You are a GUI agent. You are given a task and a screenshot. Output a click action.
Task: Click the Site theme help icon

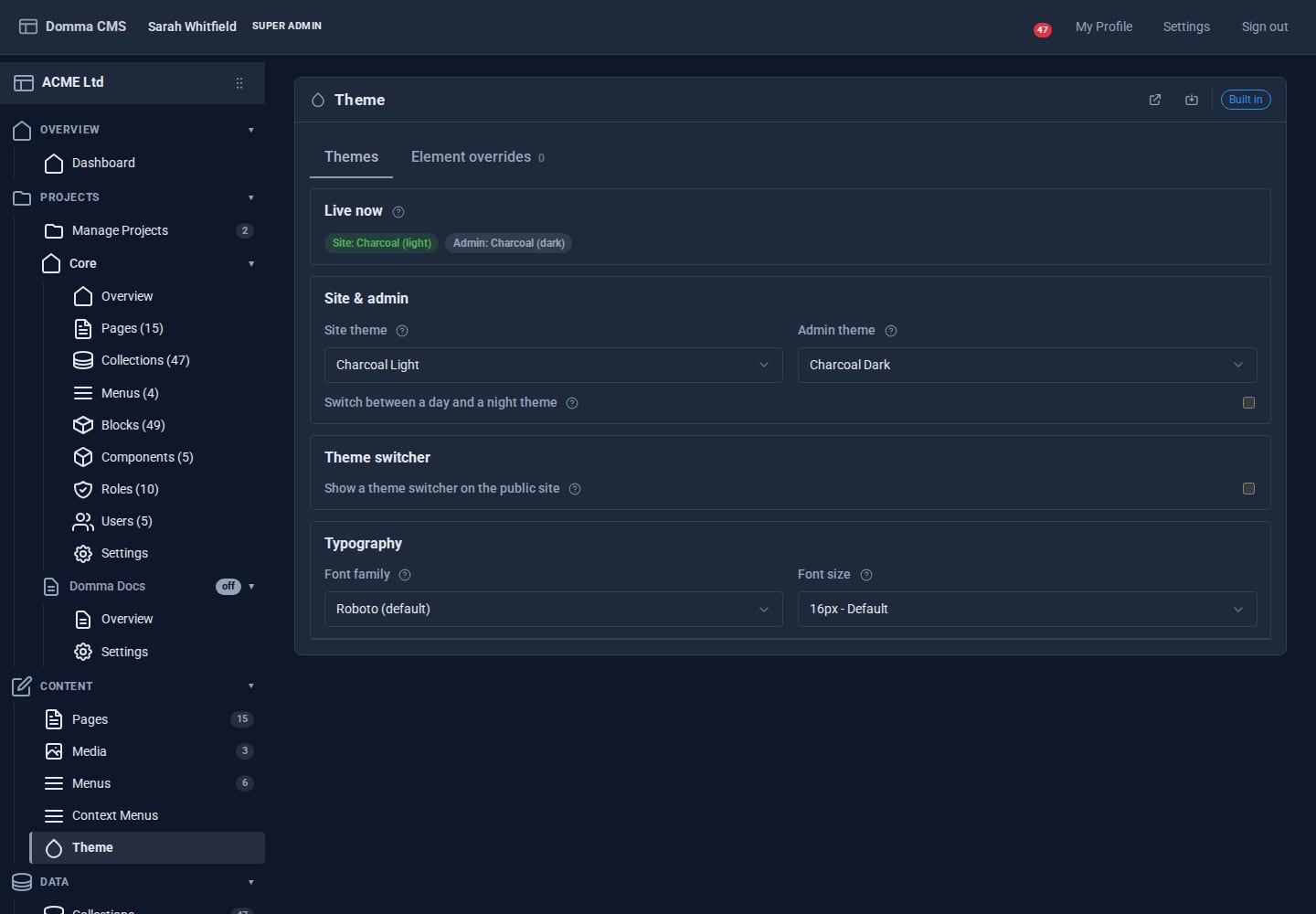coord(402,331)
